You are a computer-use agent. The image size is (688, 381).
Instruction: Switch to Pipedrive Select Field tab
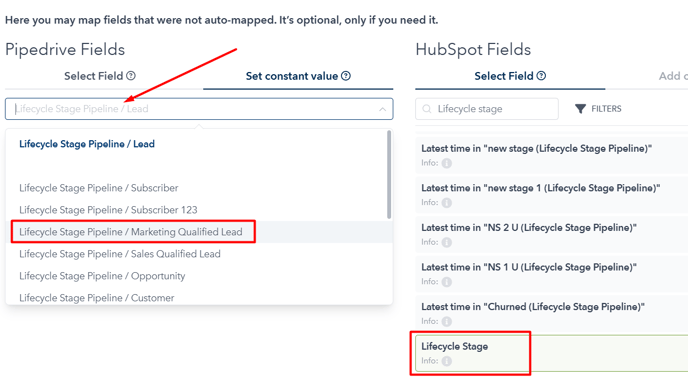tap(100, 76)
